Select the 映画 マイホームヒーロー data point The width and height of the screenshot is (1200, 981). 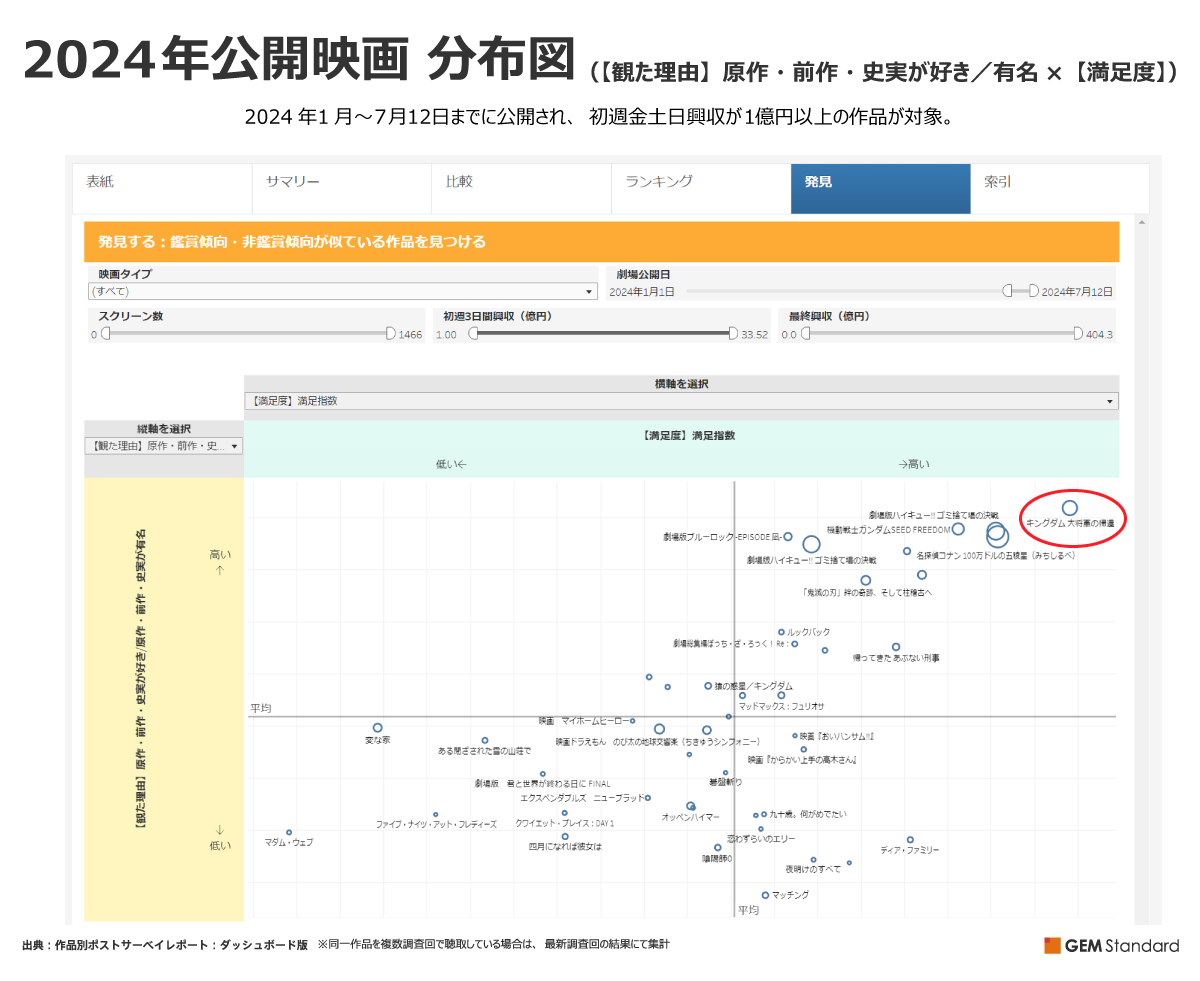pos(632,720)
